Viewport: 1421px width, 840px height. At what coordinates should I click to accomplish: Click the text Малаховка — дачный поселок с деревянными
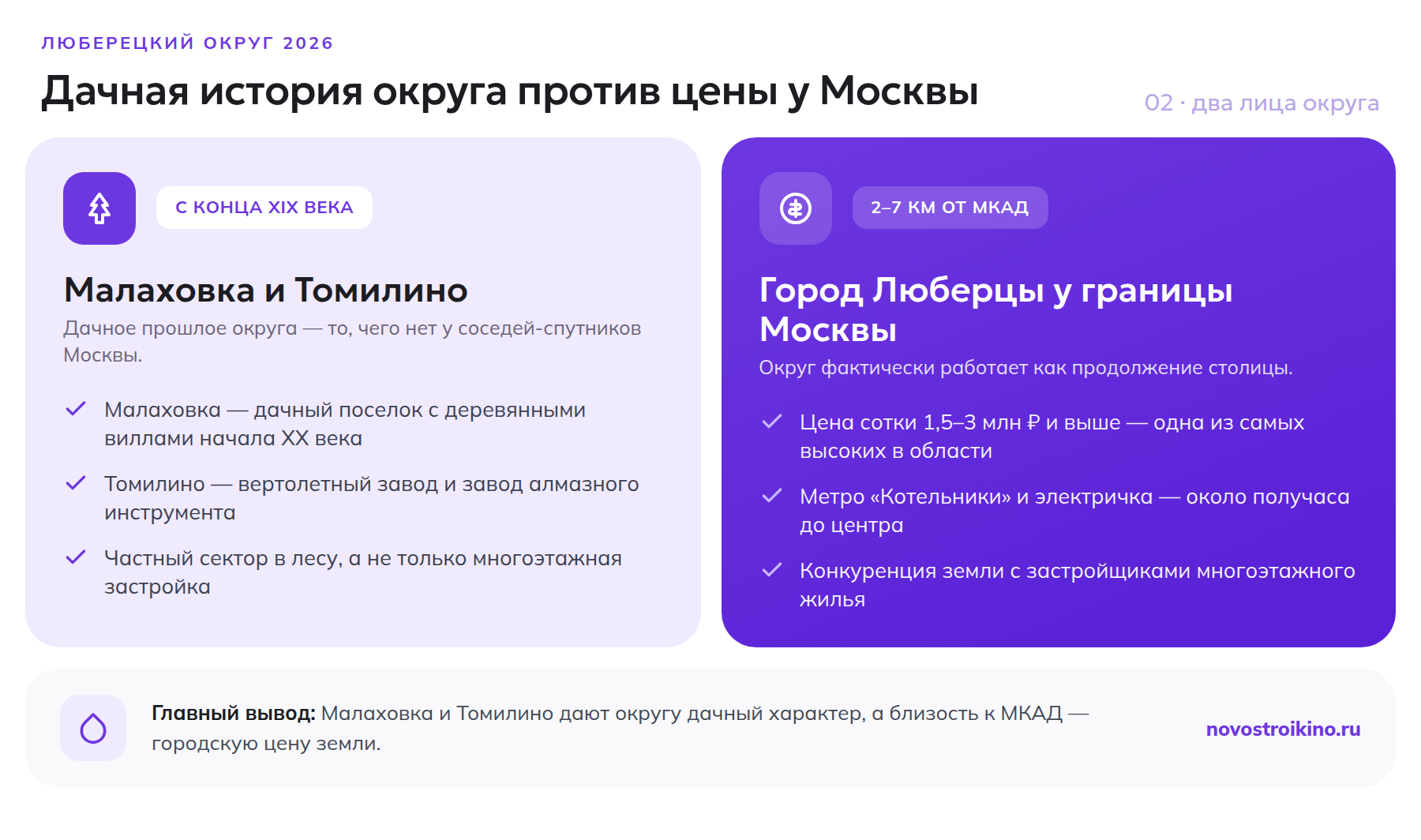(345, 424)
